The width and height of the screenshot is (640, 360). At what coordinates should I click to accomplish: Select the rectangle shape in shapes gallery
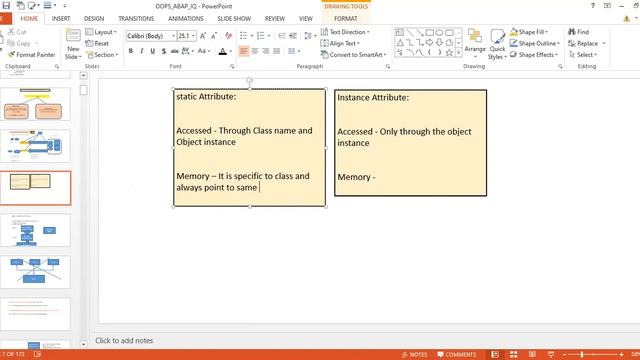tap(429, 32)
